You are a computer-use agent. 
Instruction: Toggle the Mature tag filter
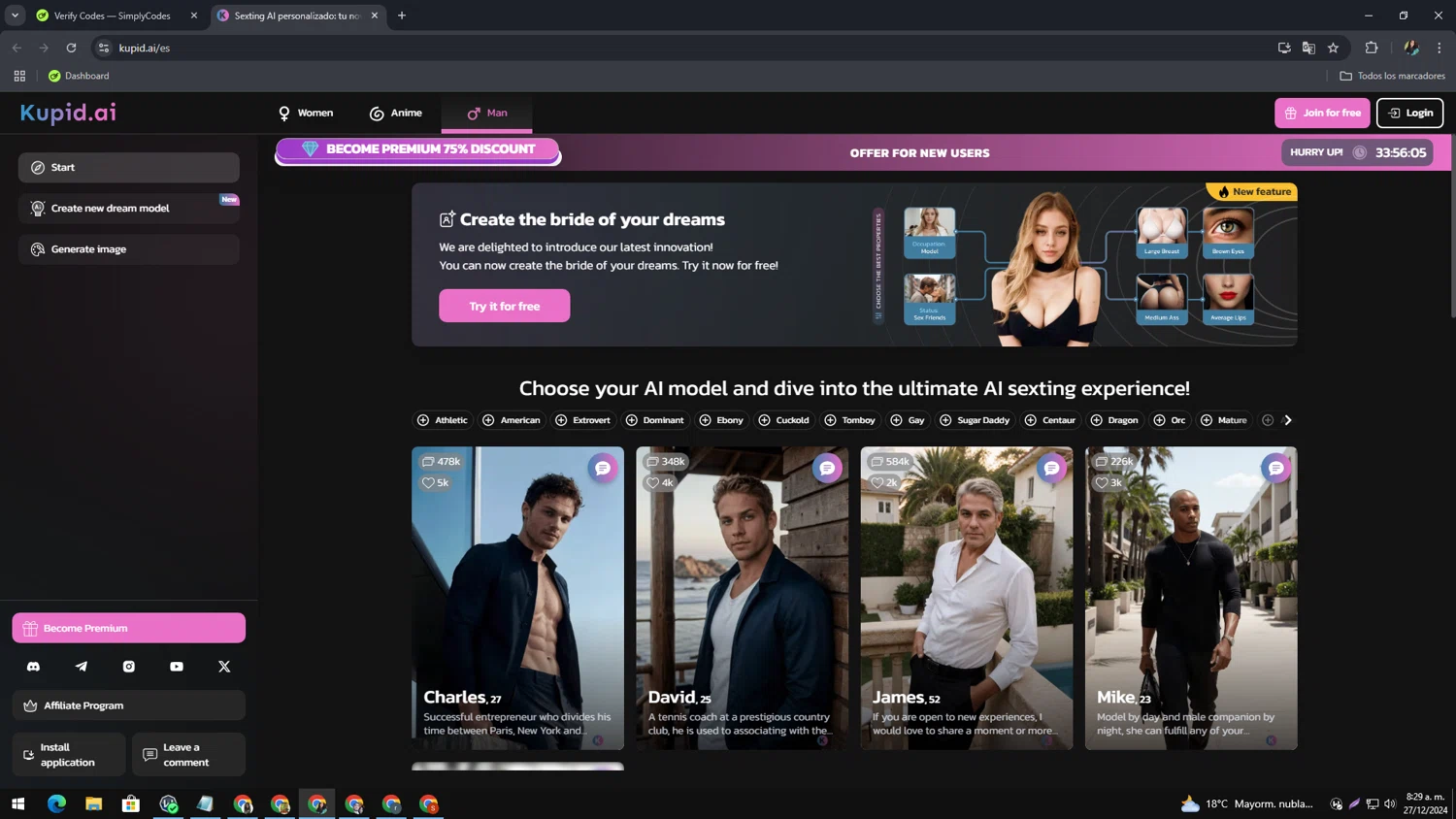tap(1224, 420)
